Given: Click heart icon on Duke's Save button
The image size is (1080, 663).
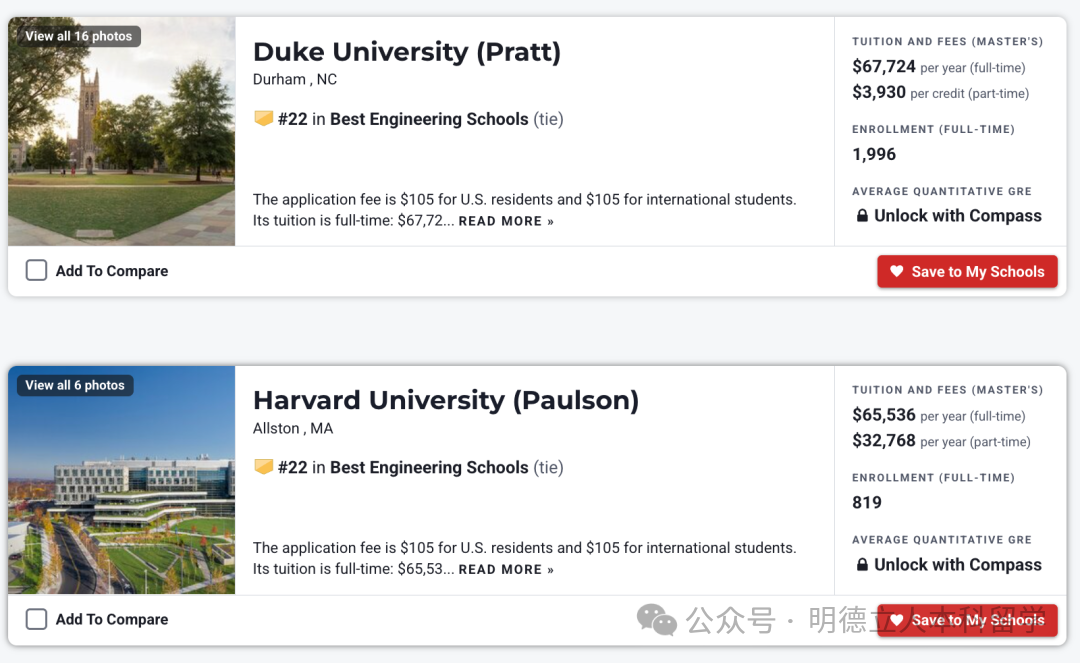Looking at the screenshot, I should coord(896,271).
